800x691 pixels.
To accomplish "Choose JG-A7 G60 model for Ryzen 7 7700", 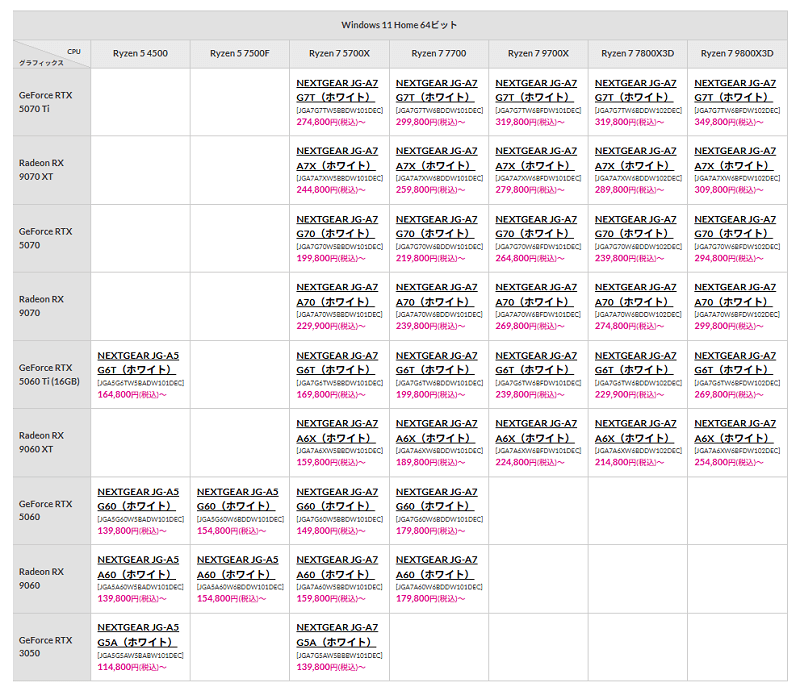I will point(436,498).
